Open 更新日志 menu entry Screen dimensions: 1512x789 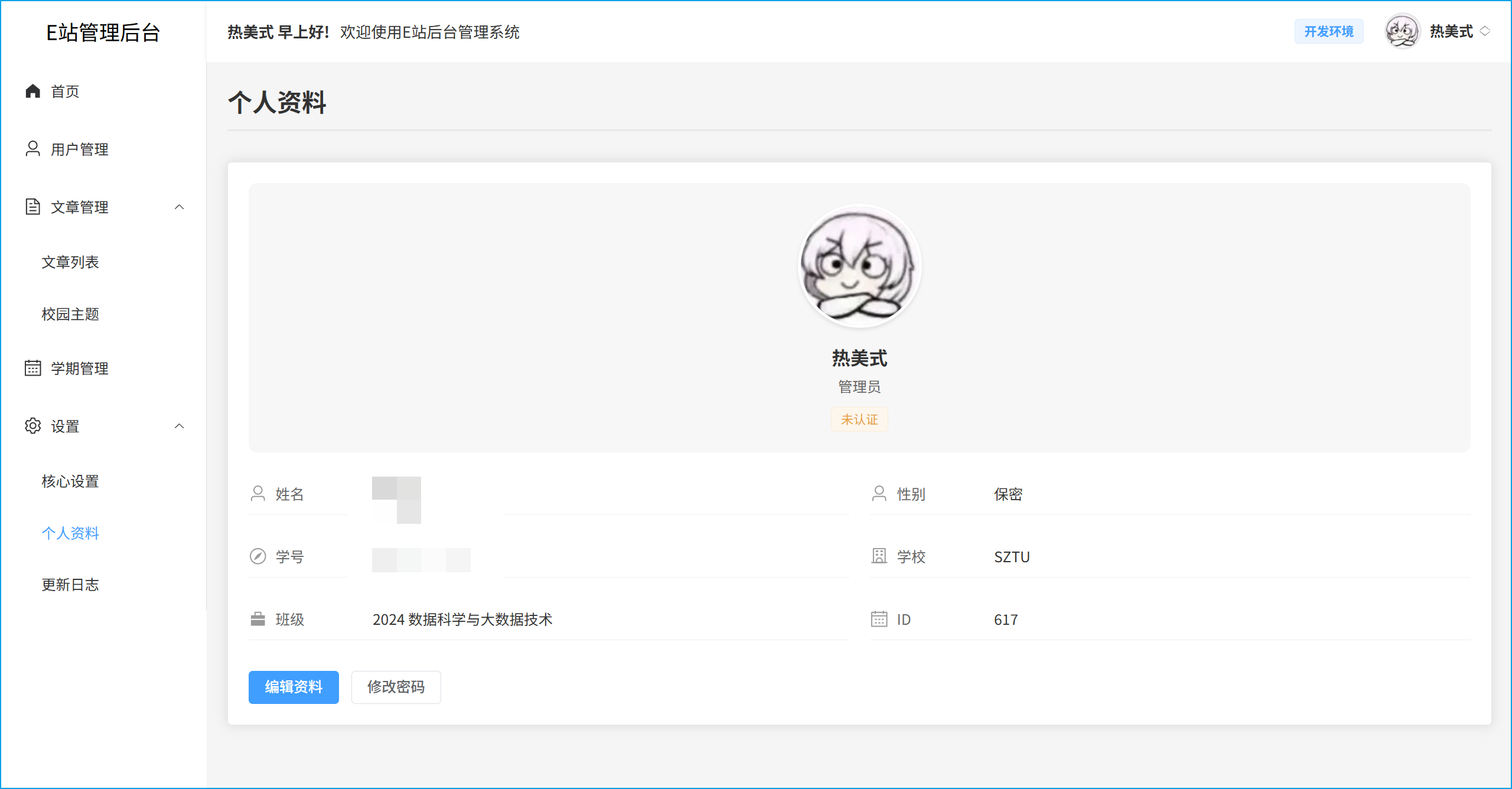click(70, 584)
